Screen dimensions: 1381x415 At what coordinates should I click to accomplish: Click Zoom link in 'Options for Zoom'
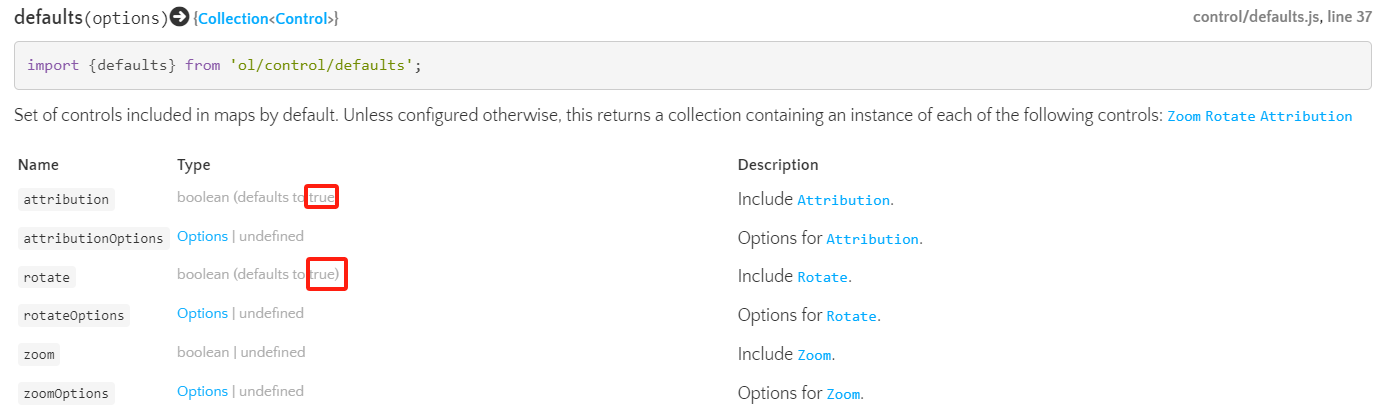pyautogui.click(x=843, y=394)
